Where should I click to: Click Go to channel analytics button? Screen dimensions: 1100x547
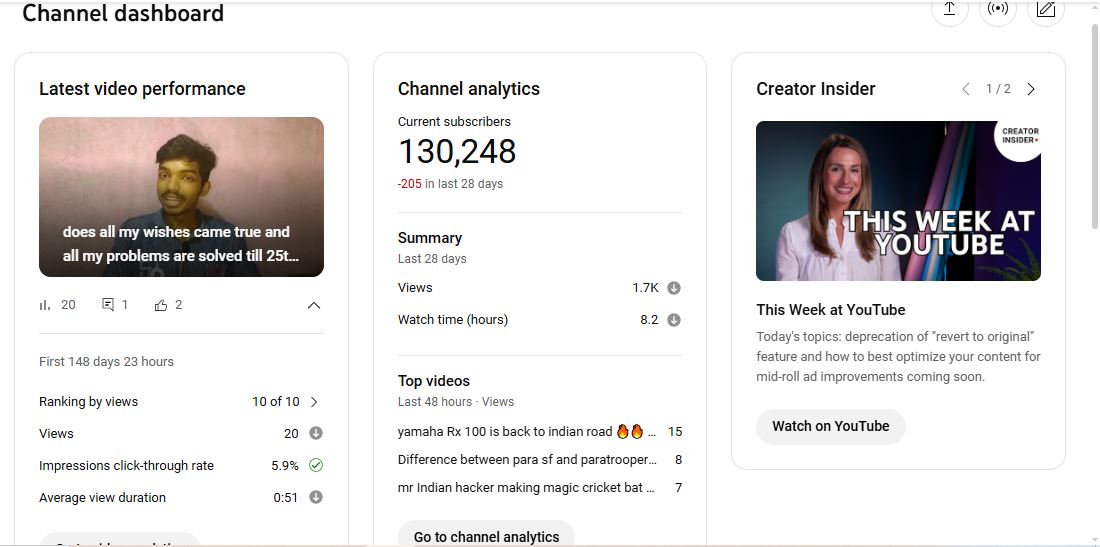[x=486, y=535]
